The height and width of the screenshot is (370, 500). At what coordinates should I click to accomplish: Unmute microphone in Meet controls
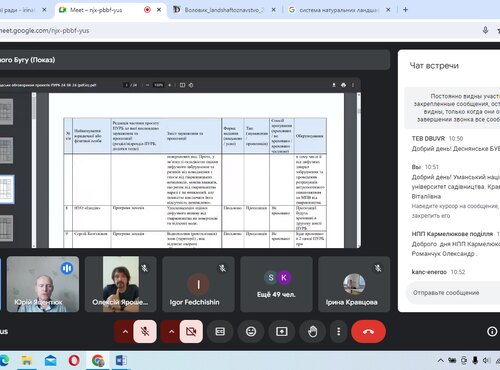coord(145,331)
